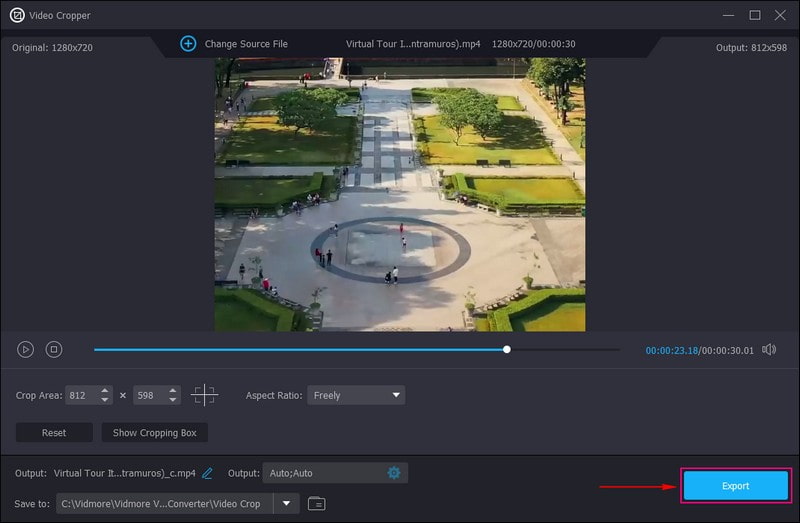
Task: Export the cropped video
Action: click(735, 486)
